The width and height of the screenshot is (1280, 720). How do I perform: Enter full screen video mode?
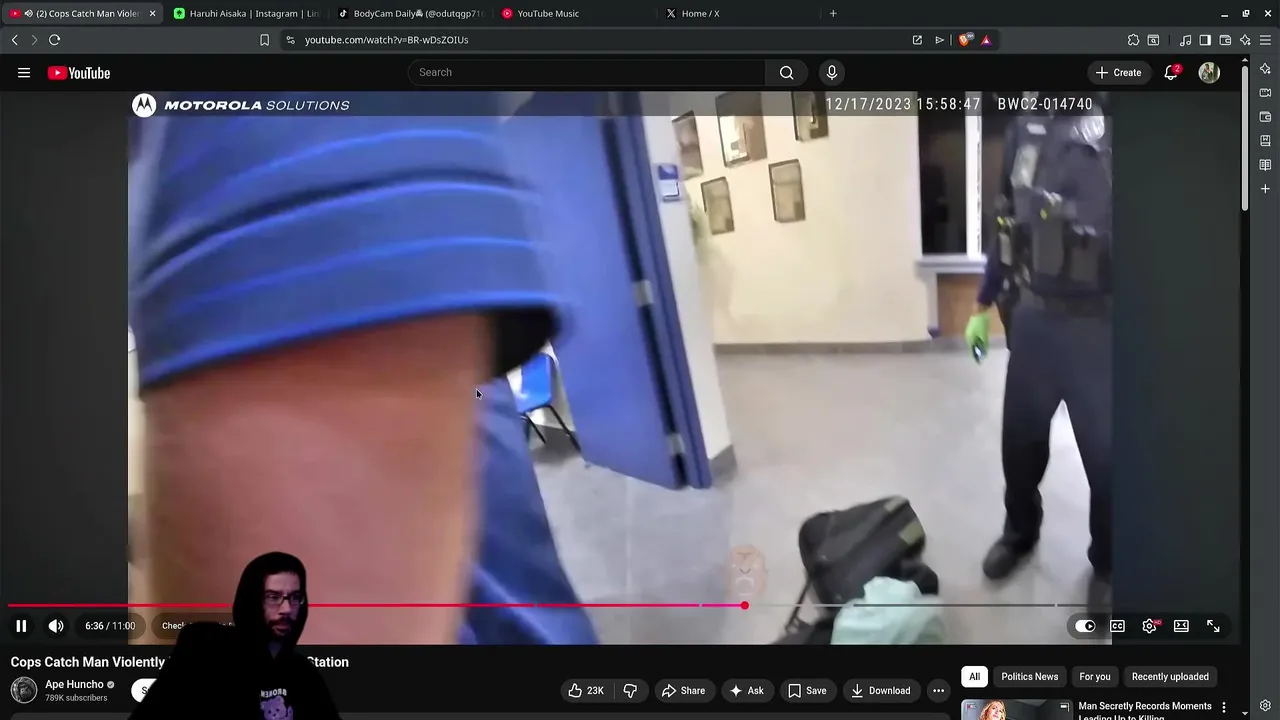1213,626
